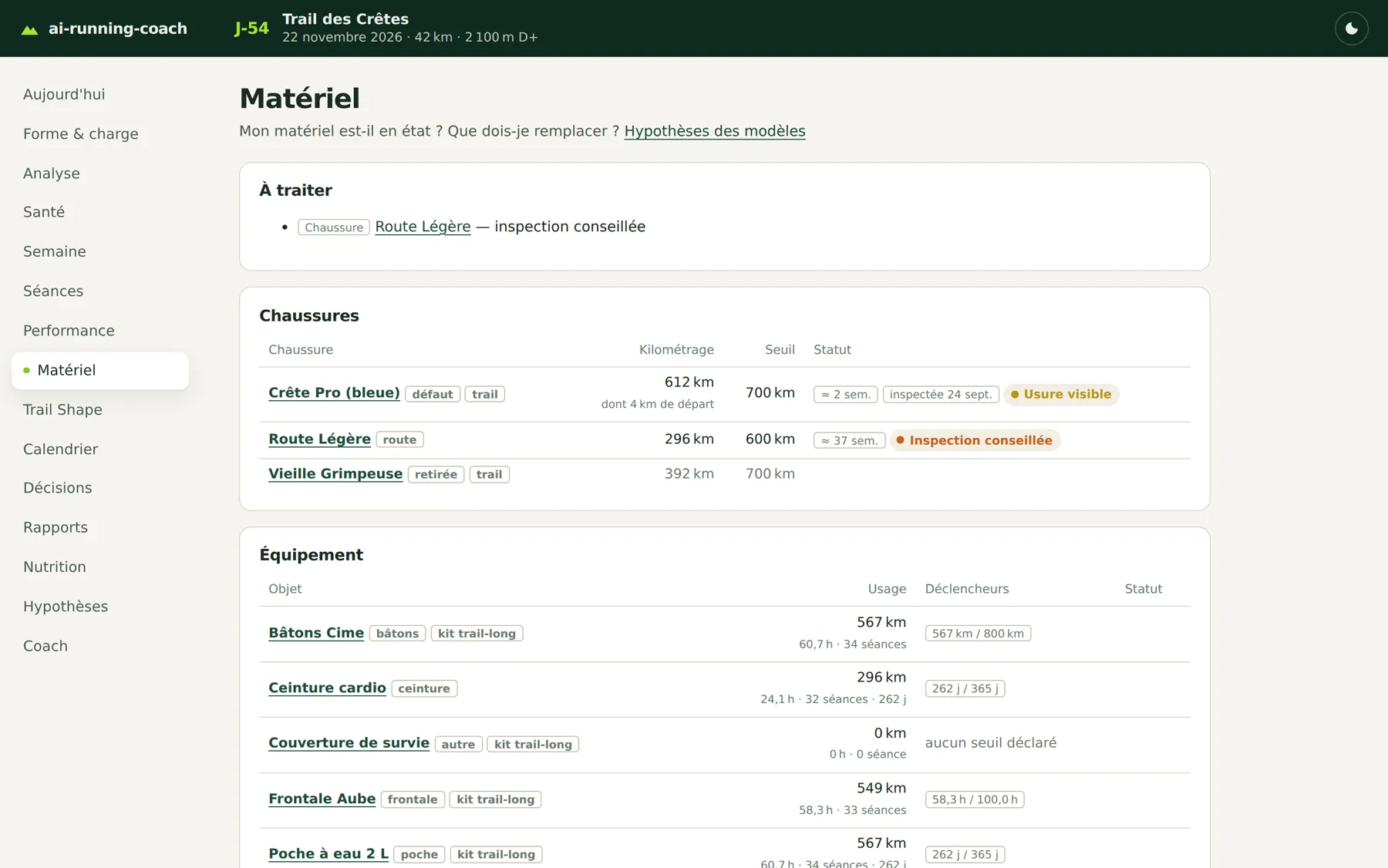
Task: Open the Frontale Aube item
Action: click(x=322, y=799)
